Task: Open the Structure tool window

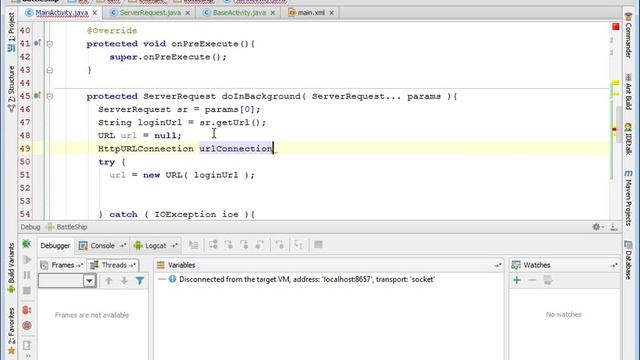Action: click(11, 88)
